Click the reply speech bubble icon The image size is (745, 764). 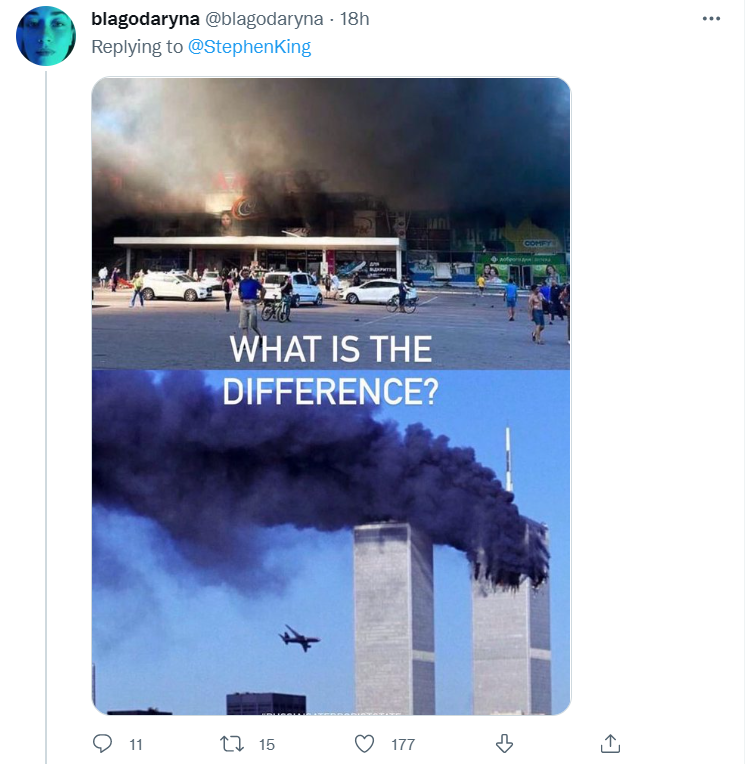click(x=102, y=743)
